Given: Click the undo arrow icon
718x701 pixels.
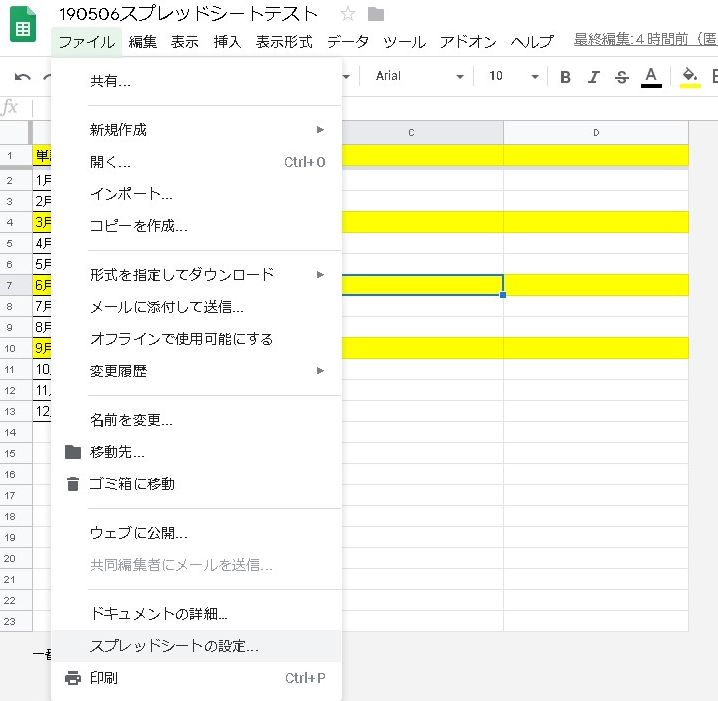Looking at the screenshot, I should click(22, 76).
